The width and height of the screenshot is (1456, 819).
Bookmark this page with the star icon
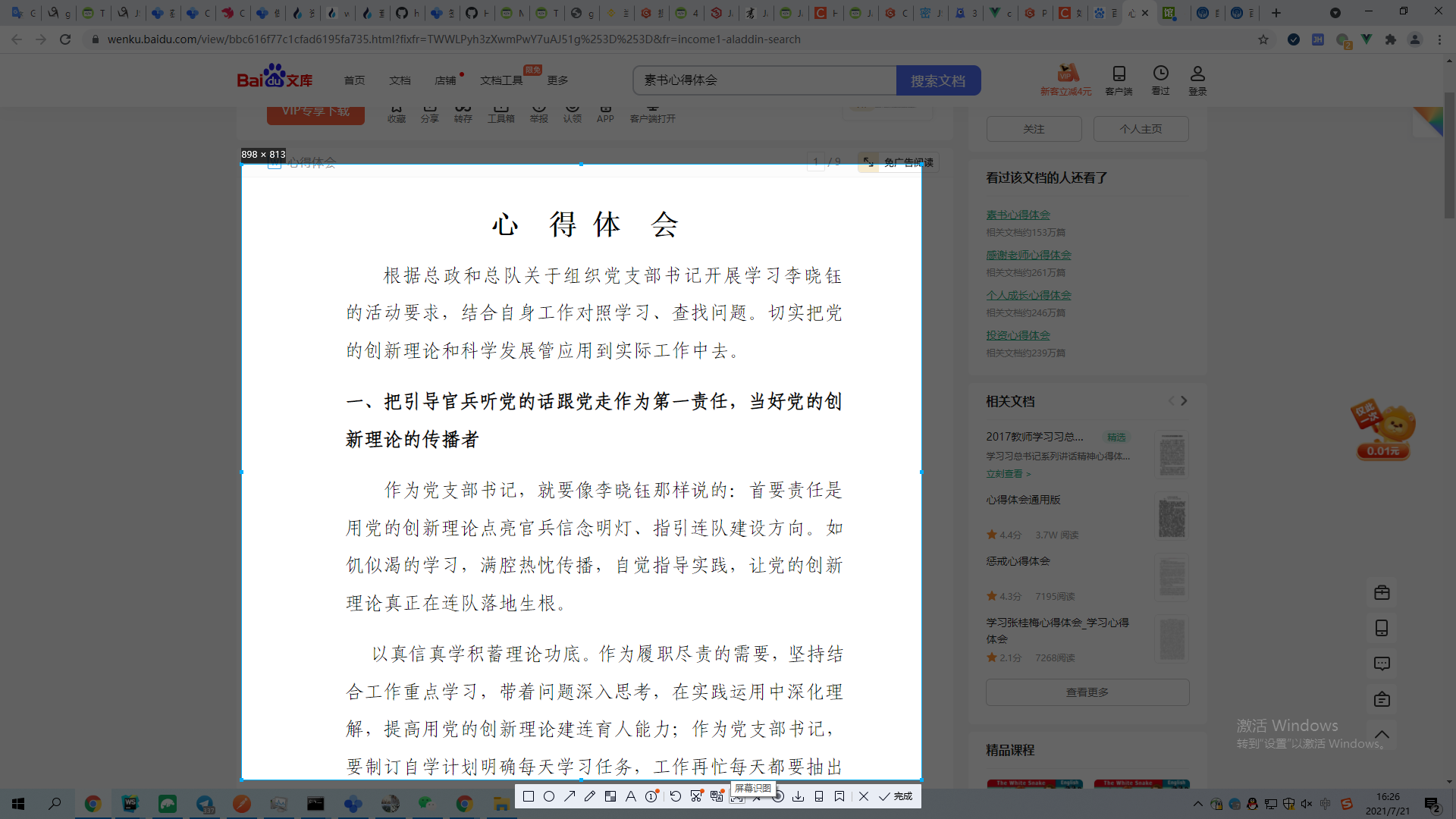pyautogui.click(x=1263, y=39)
